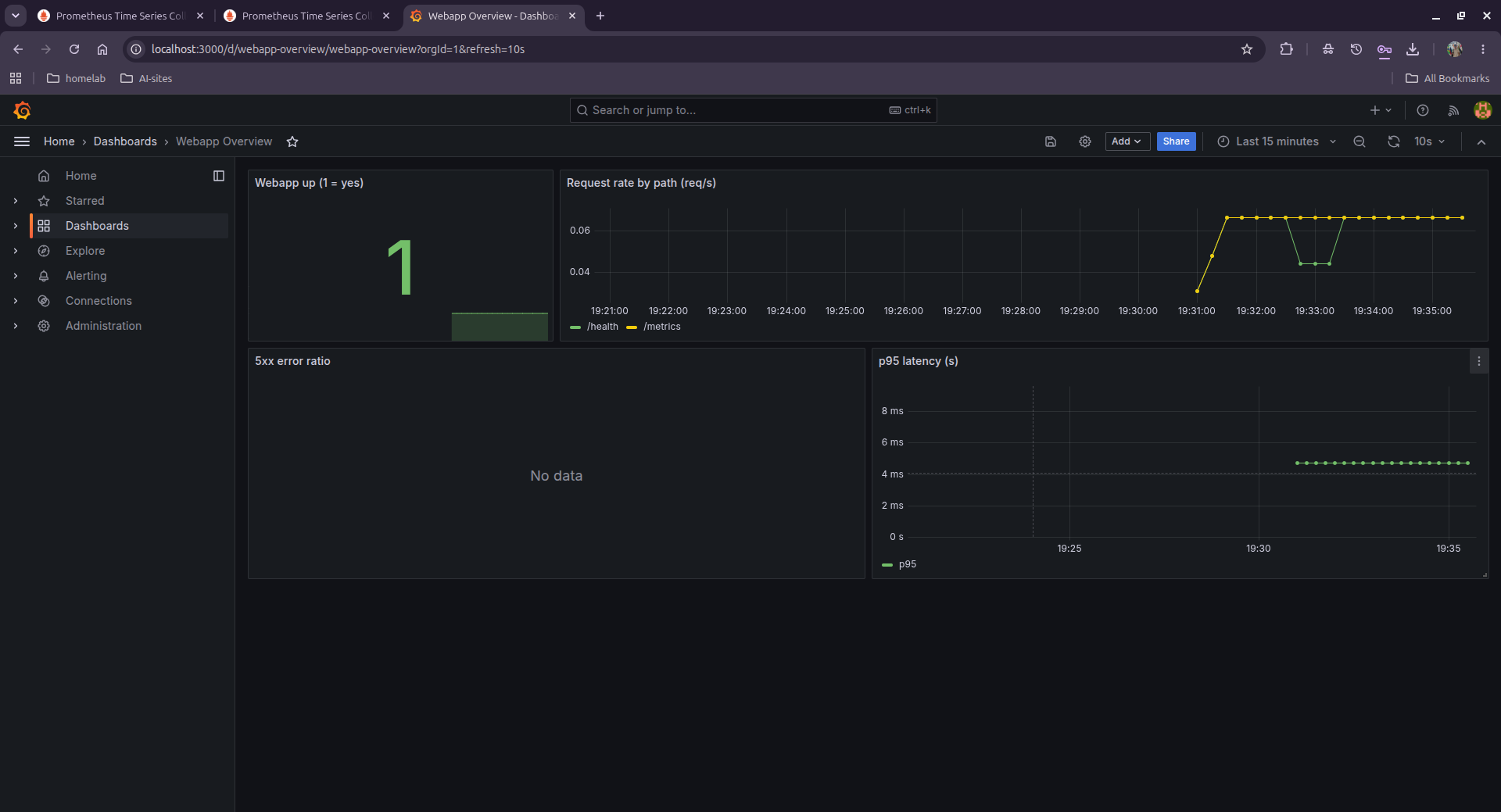
Task: Open a new browser tab
Action: point(600,16)
